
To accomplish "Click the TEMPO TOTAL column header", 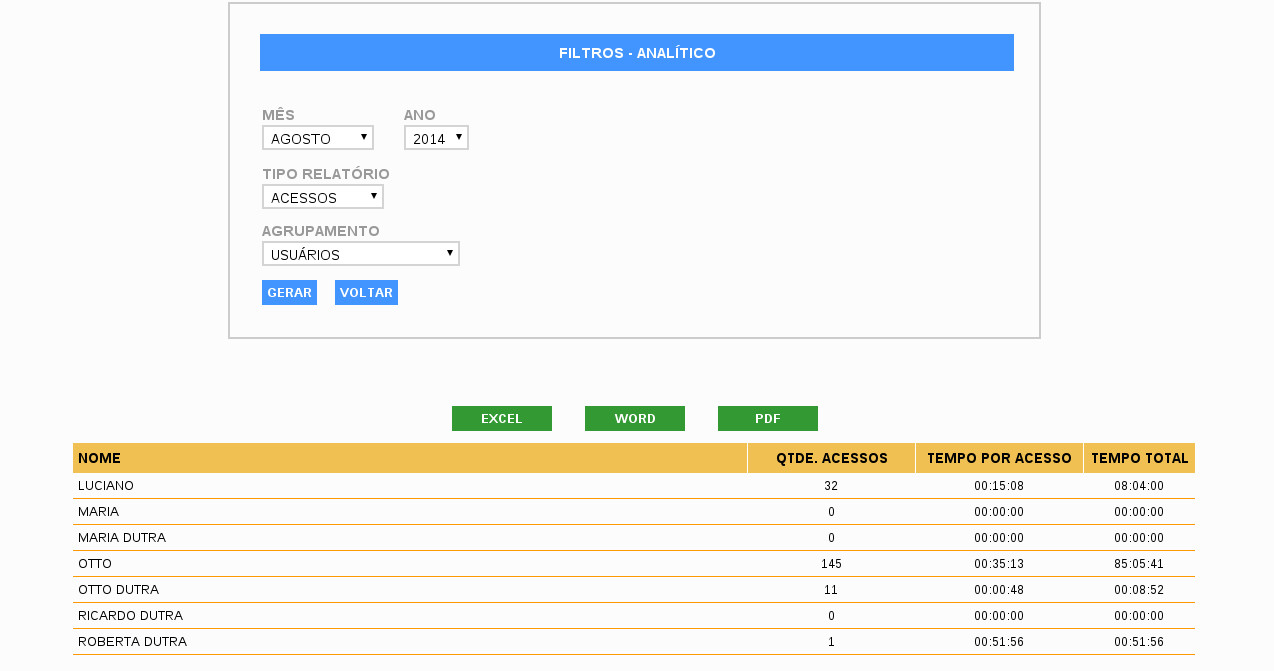I will pos(1139,458).
